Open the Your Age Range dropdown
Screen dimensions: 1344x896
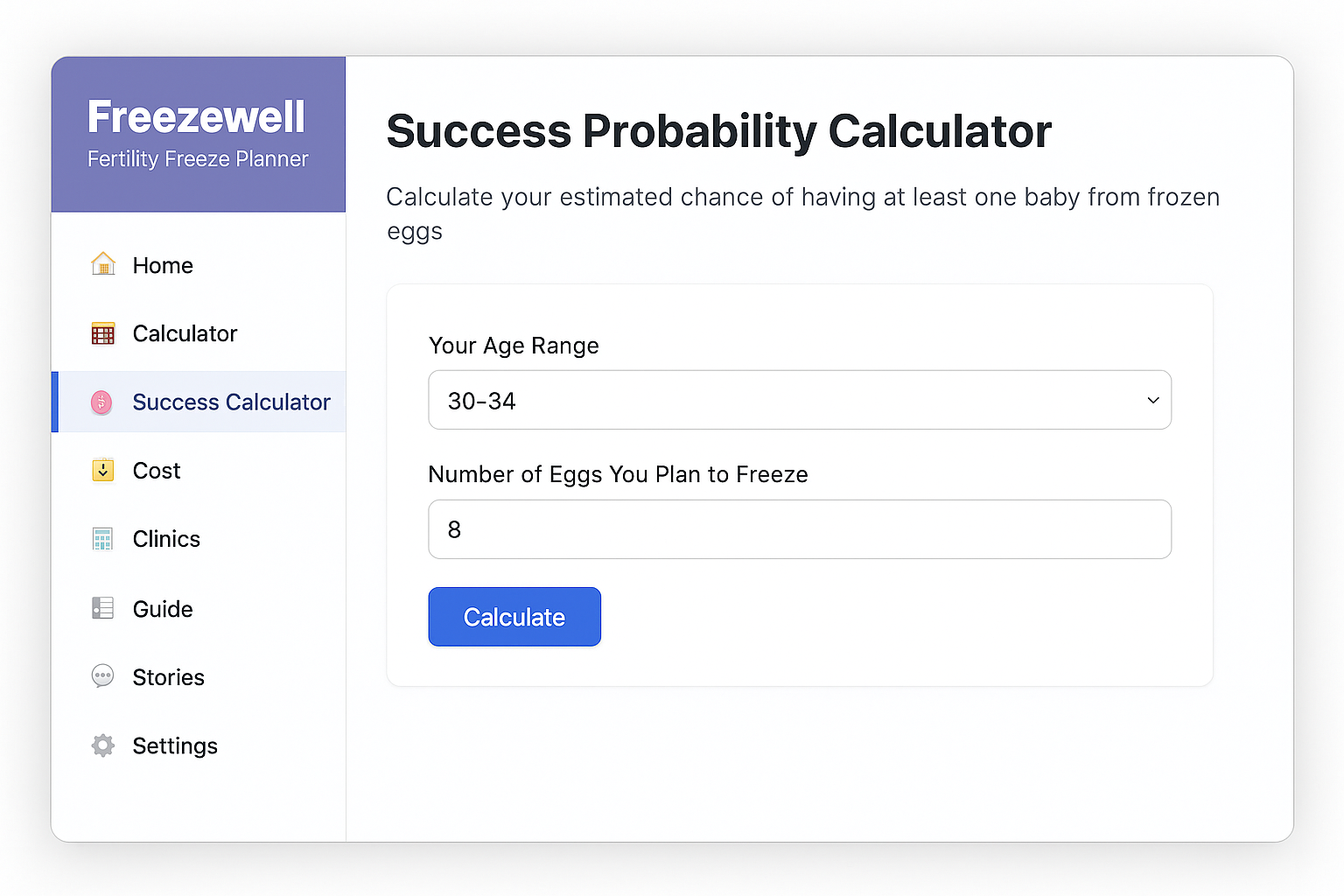(800, 400)
